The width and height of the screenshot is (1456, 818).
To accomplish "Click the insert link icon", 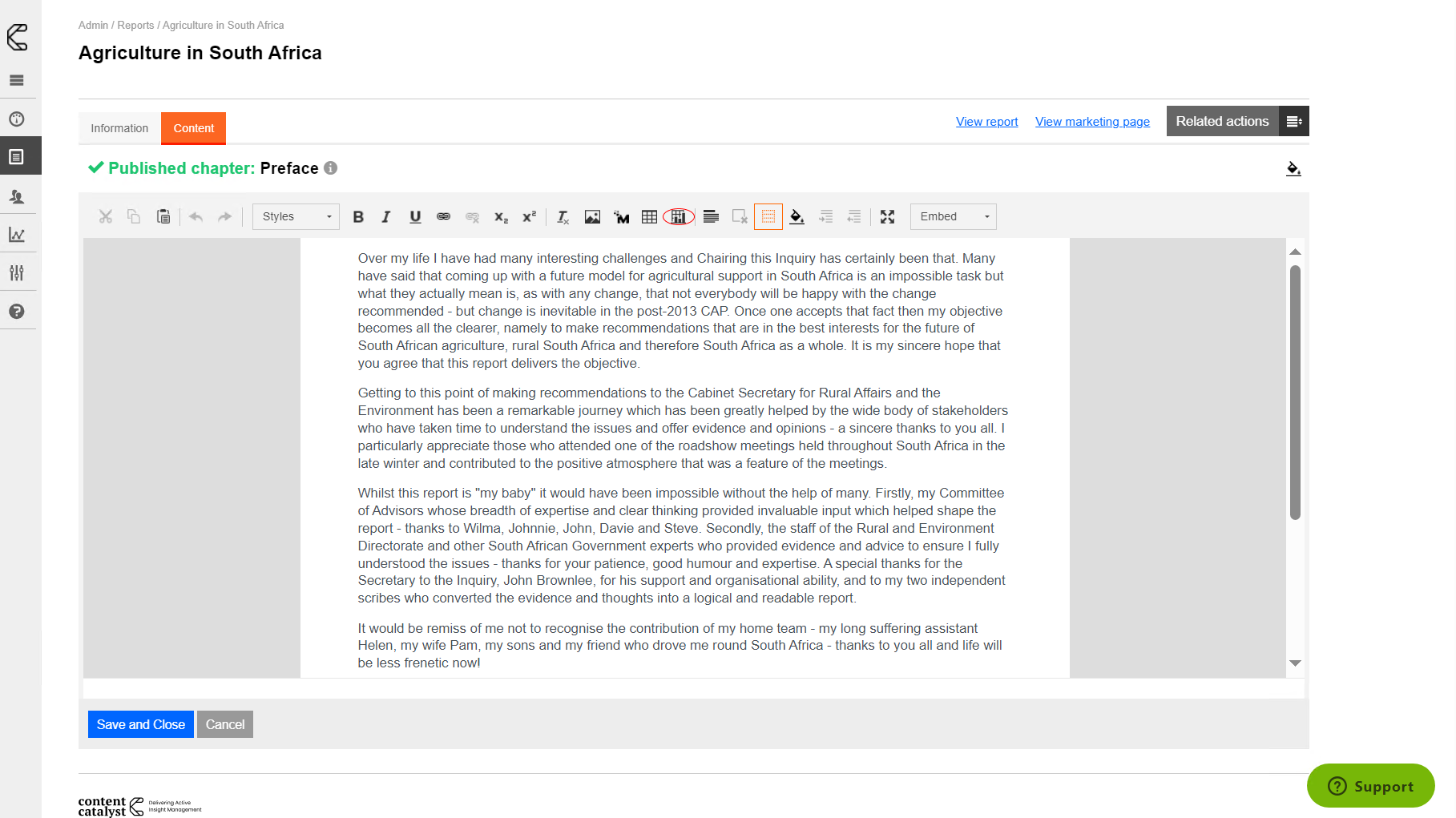I will point(443,217).
